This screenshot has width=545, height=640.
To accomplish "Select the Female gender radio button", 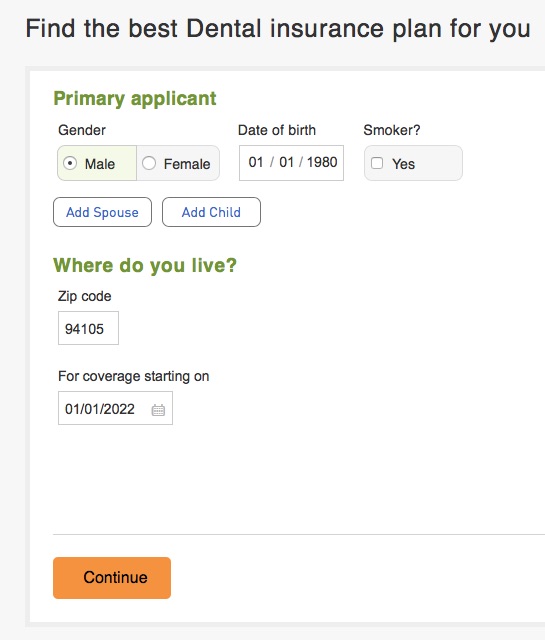I will point(149,163).
